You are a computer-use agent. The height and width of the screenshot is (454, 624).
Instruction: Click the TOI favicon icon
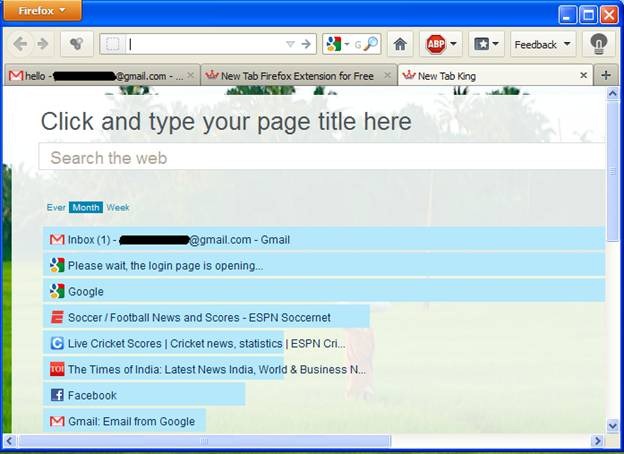pyautogui.click(x=57, y=369)
